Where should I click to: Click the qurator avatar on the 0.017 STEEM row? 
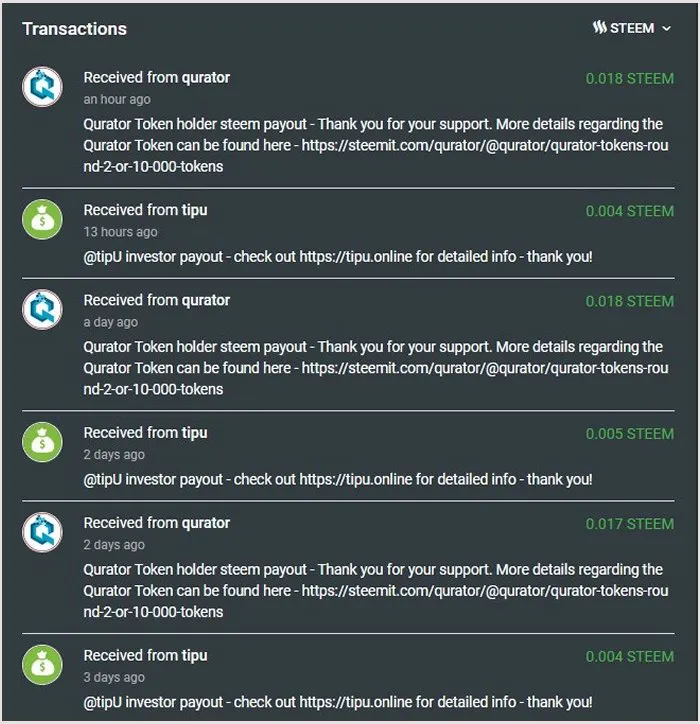[42, 532]
